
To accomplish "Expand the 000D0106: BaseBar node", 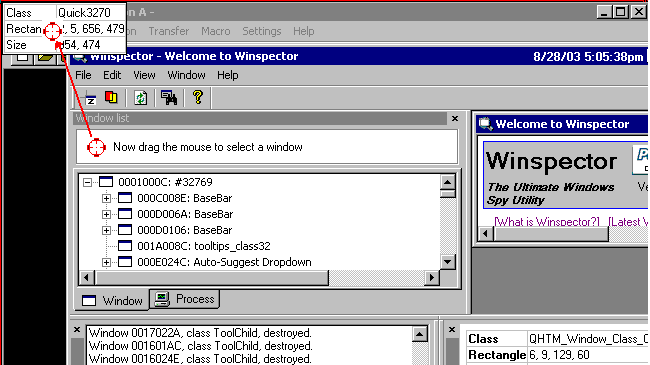I will click(106, 230).
